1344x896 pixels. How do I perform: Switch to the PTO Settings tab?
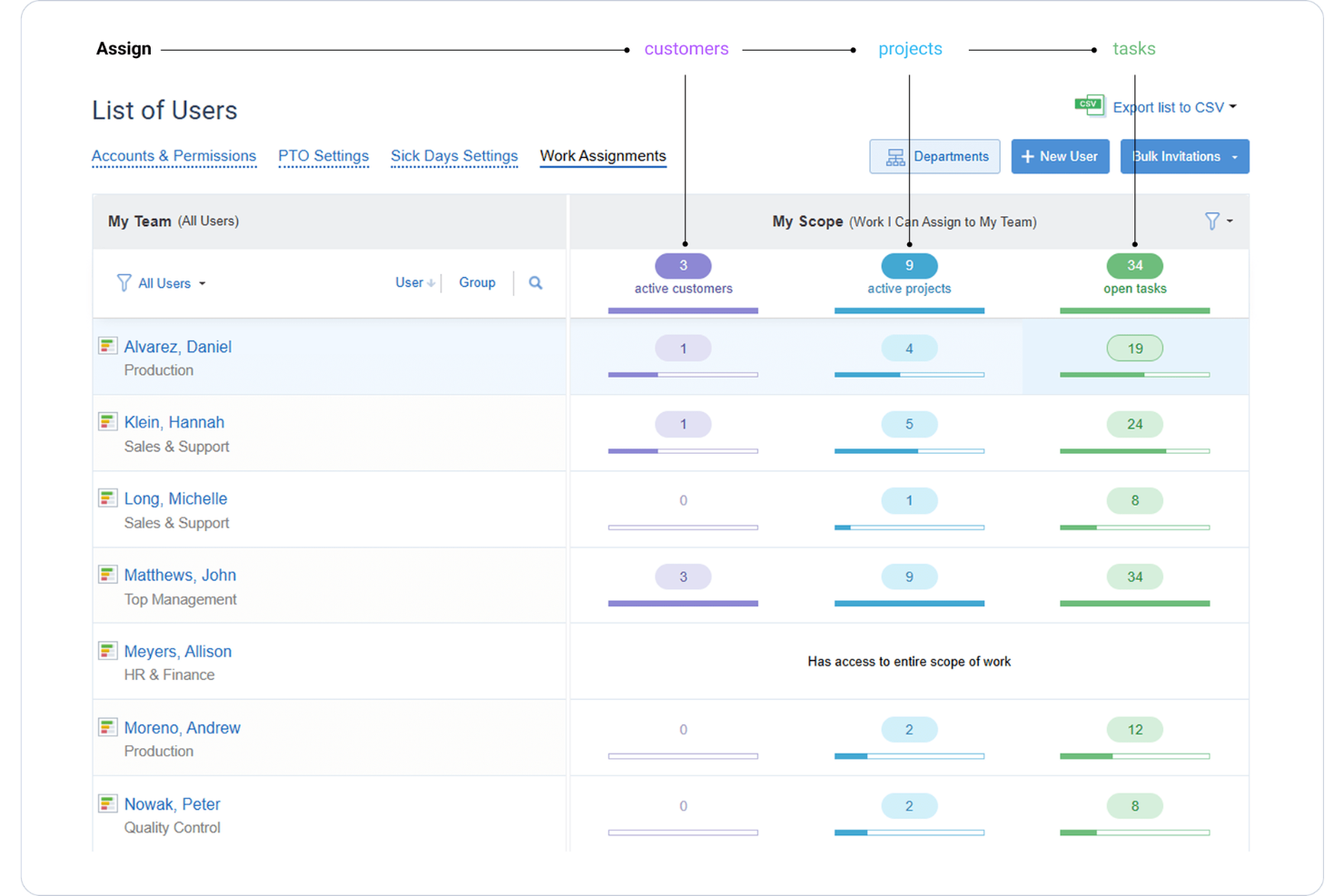(323, 155)
